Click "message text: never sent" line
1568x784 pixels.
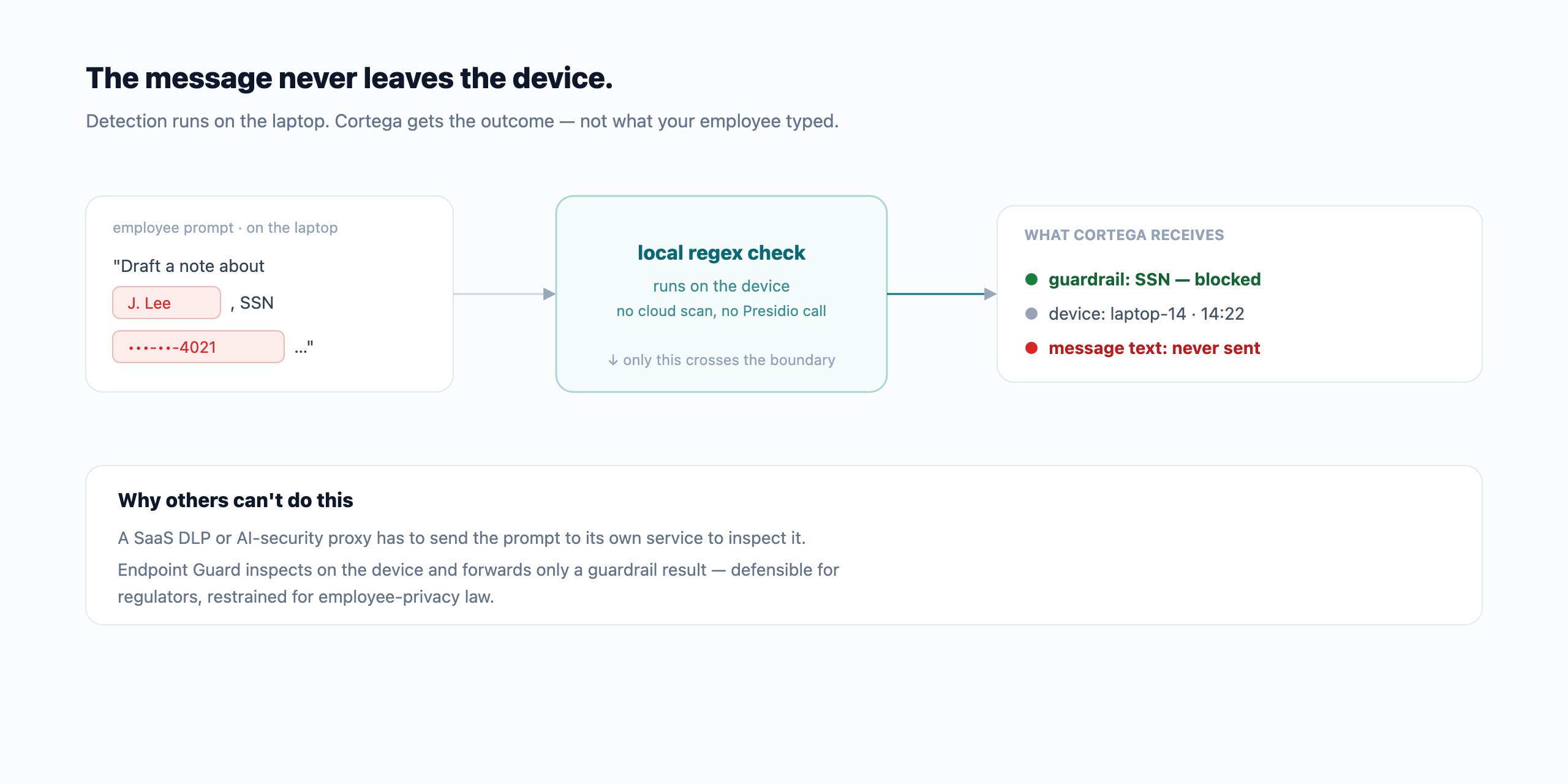point(1154,348)
